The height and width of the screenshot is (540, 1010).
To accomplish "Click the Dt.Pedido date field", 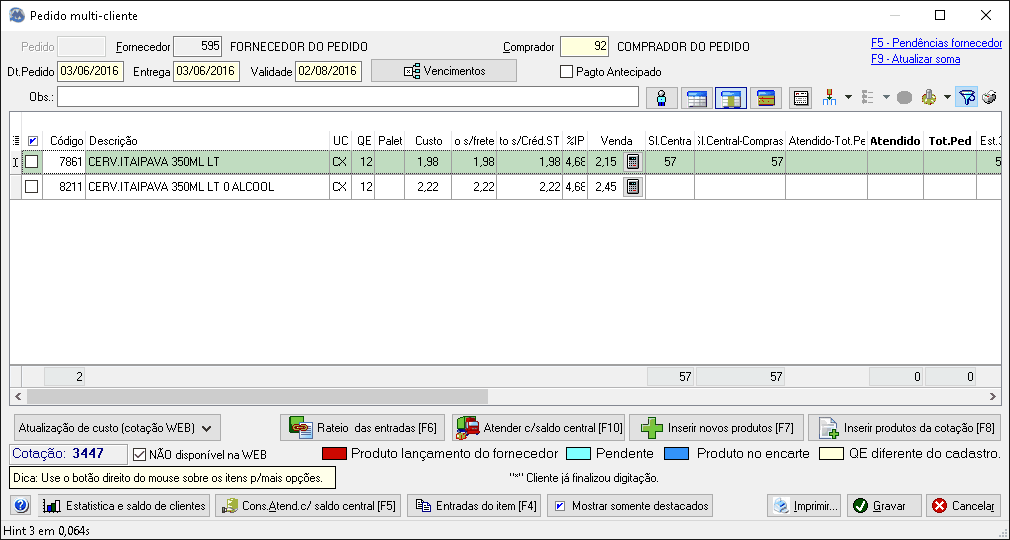I will coord(91,72).
